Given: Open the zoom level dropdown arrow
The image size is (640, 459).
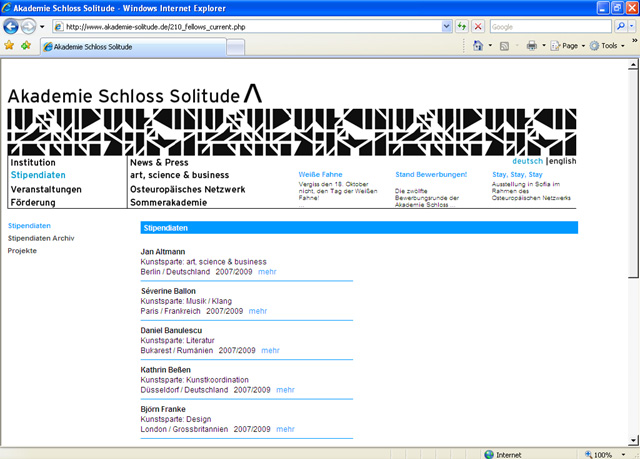Looking at the screenshot, I should [623, 454].
